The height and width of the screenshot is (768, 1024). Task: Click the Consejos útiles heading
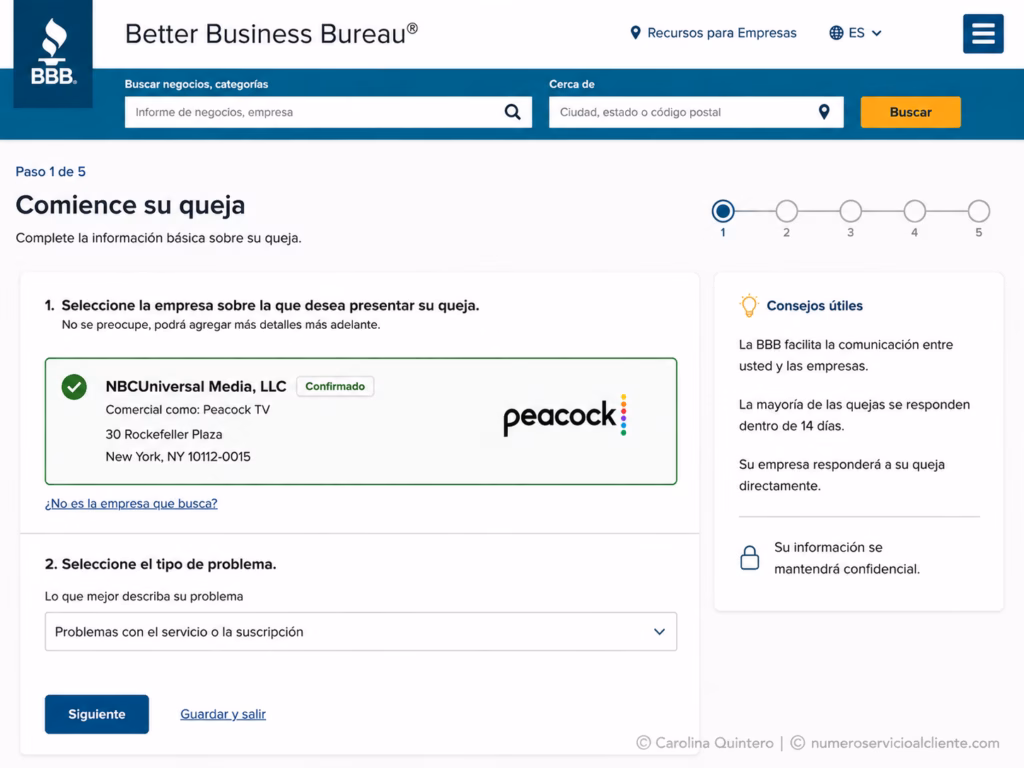tap(814, 306)
